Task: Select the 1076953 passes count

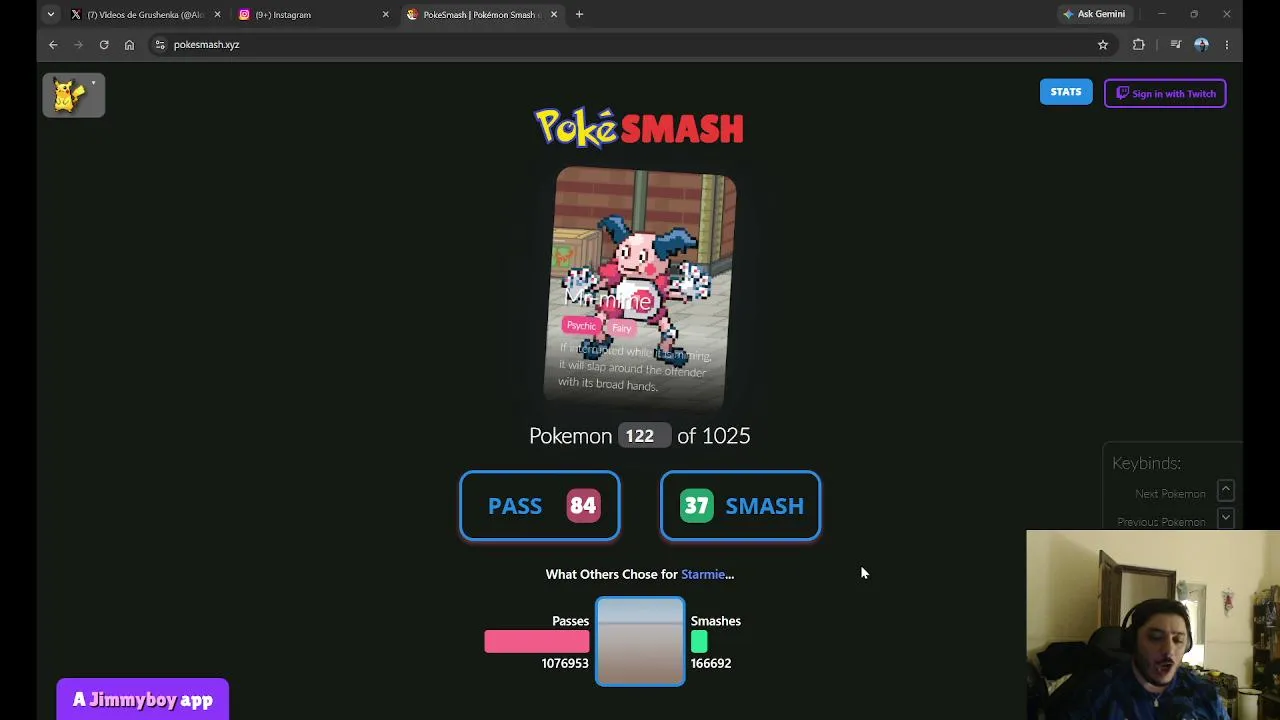Action: (x=565, y=663)
